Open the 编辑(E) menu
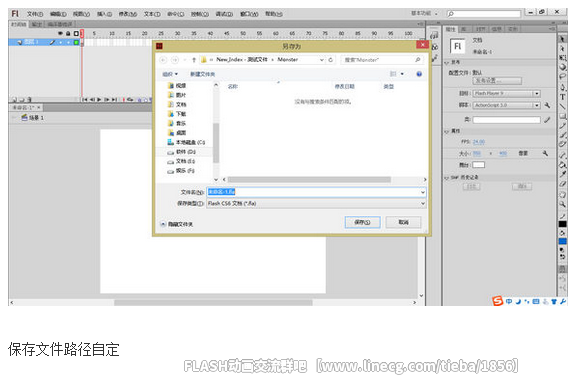This screenshot has width=570, height=385. point(58,14)
